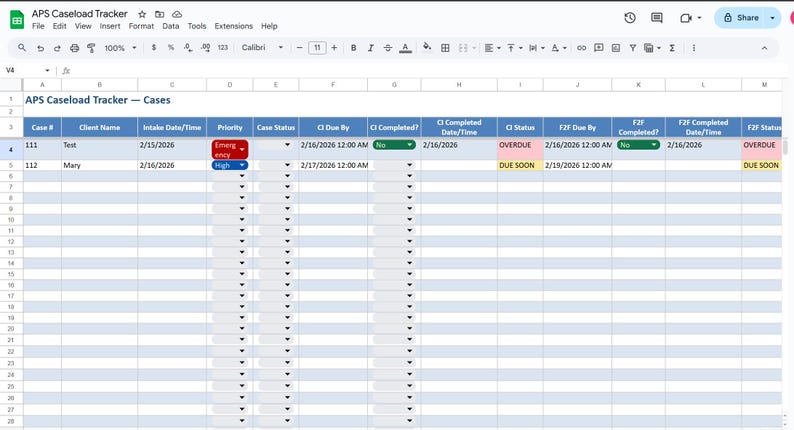
Task: Format as percent
Action: pos(171,48)
